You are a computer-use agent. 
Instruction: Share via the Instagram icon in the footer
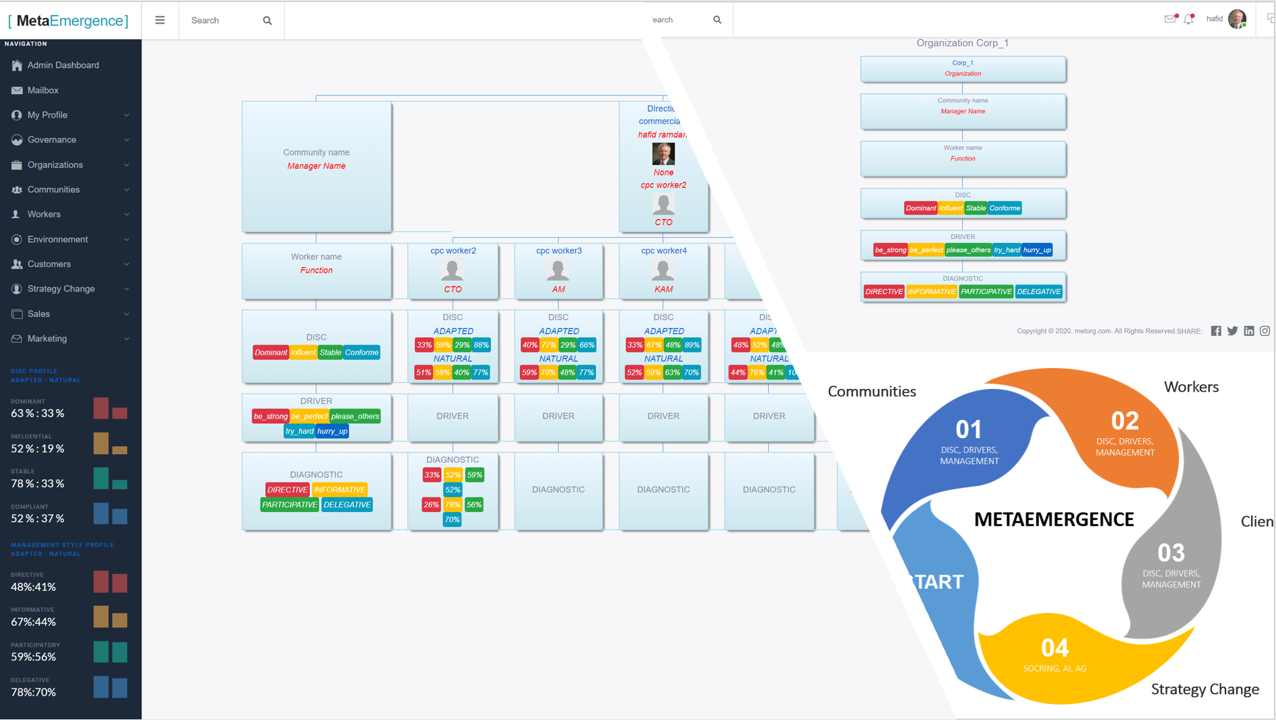point(1265,331)
